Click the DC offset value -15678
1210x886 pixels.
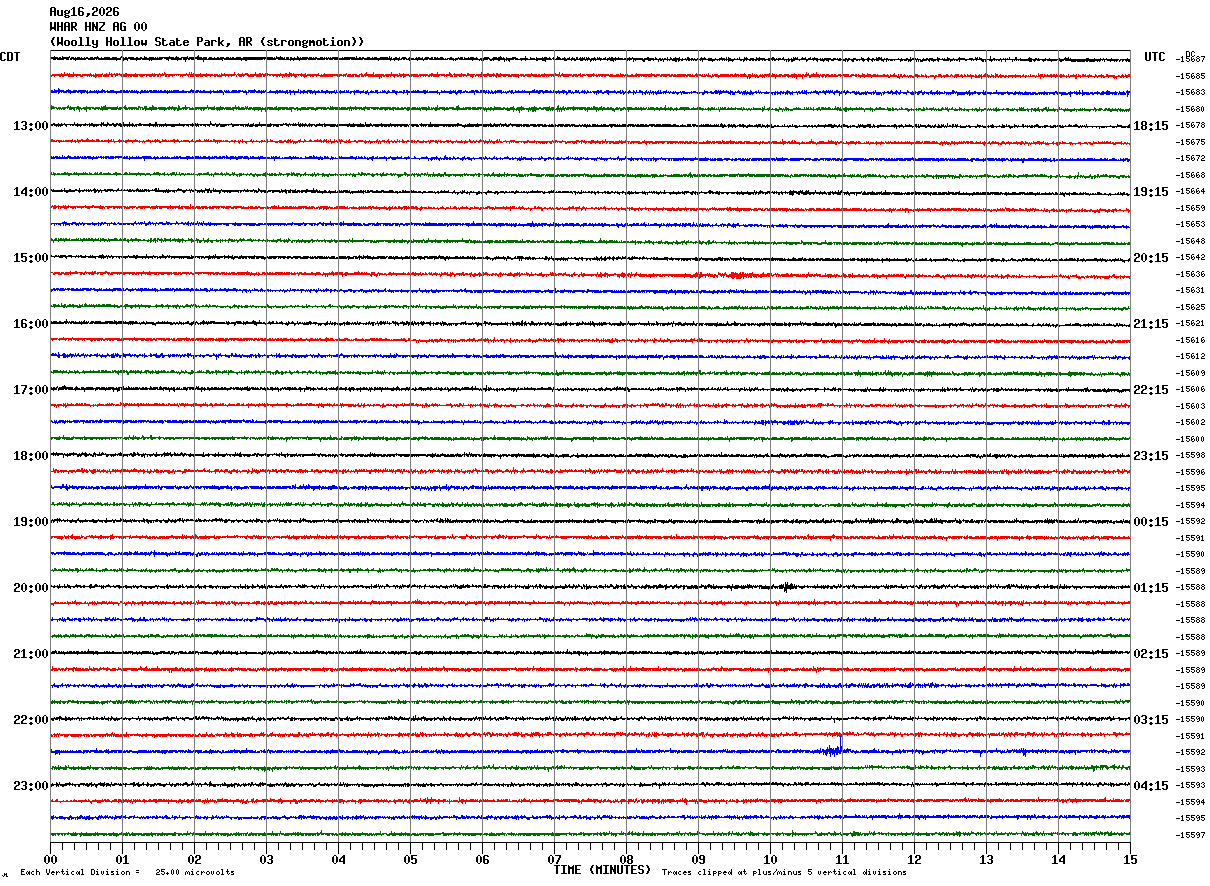tap(1190, 126)
